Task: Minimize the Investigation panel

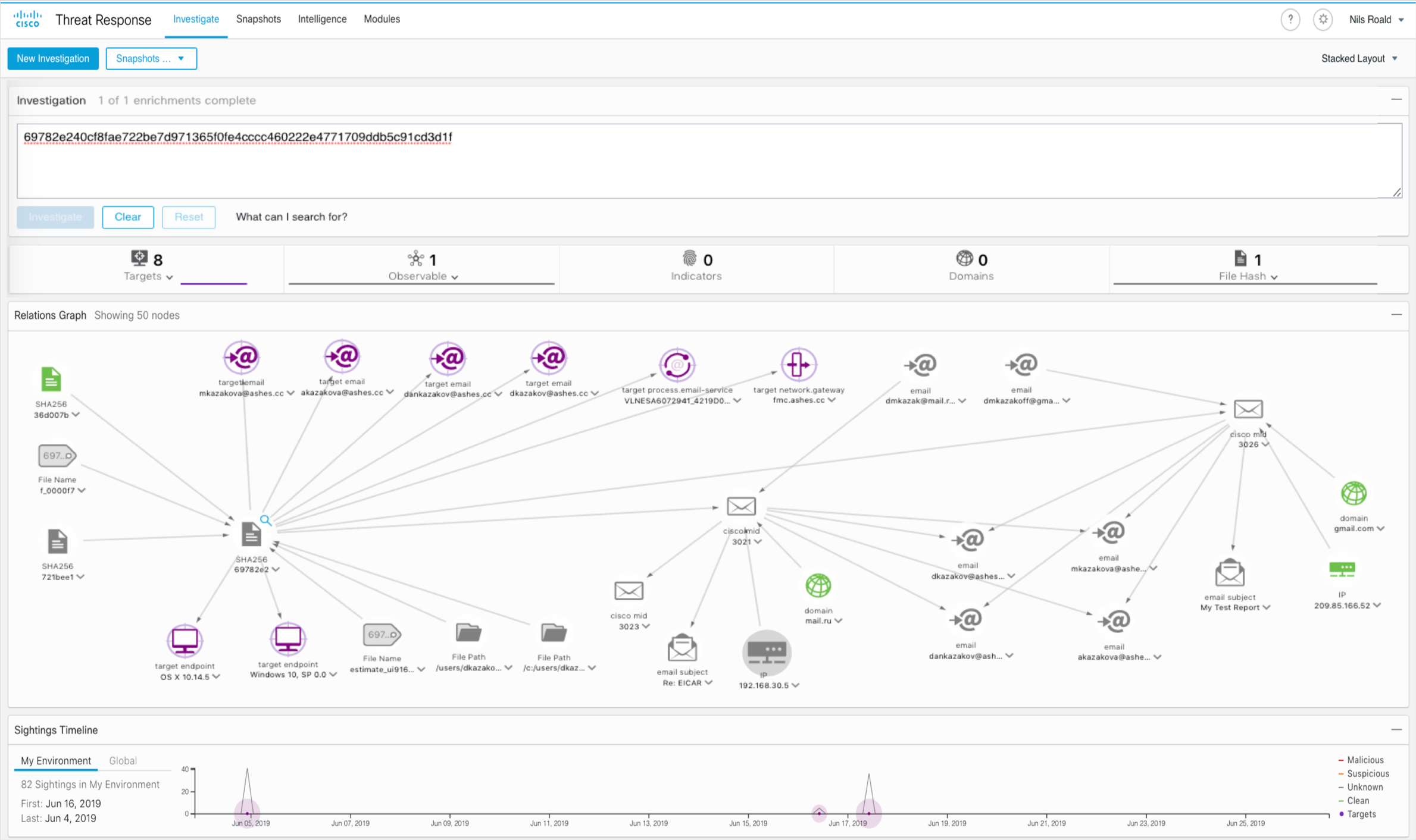Action: [1396, 99]
